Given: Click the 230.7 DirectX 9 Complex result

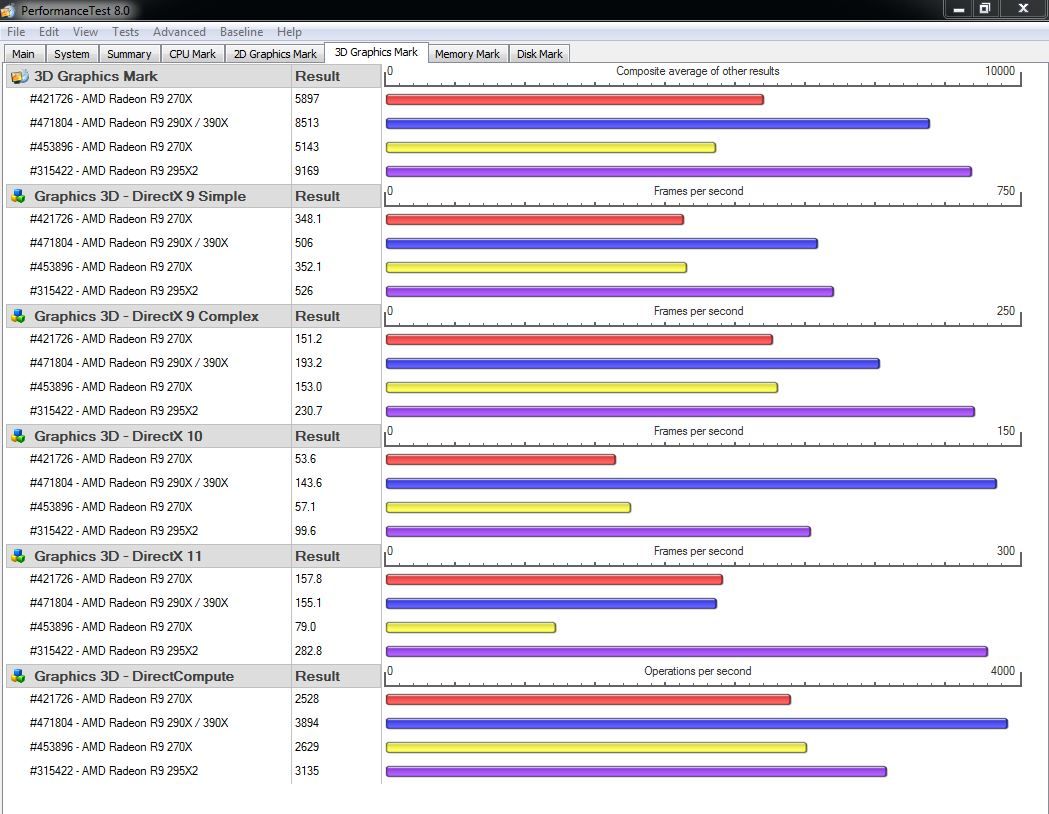Looking at the screenshot, I should point(308,411).
